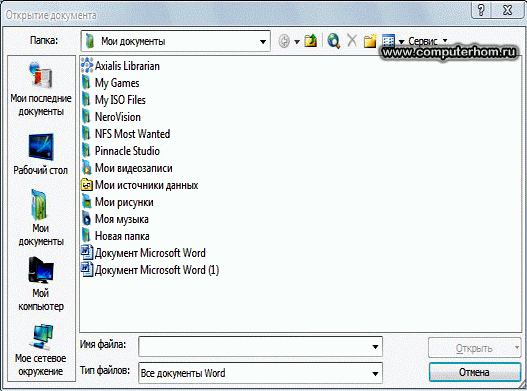Select the Новая папка folder icon
Viewport: 527px width, 391px height.
point(86,236)
